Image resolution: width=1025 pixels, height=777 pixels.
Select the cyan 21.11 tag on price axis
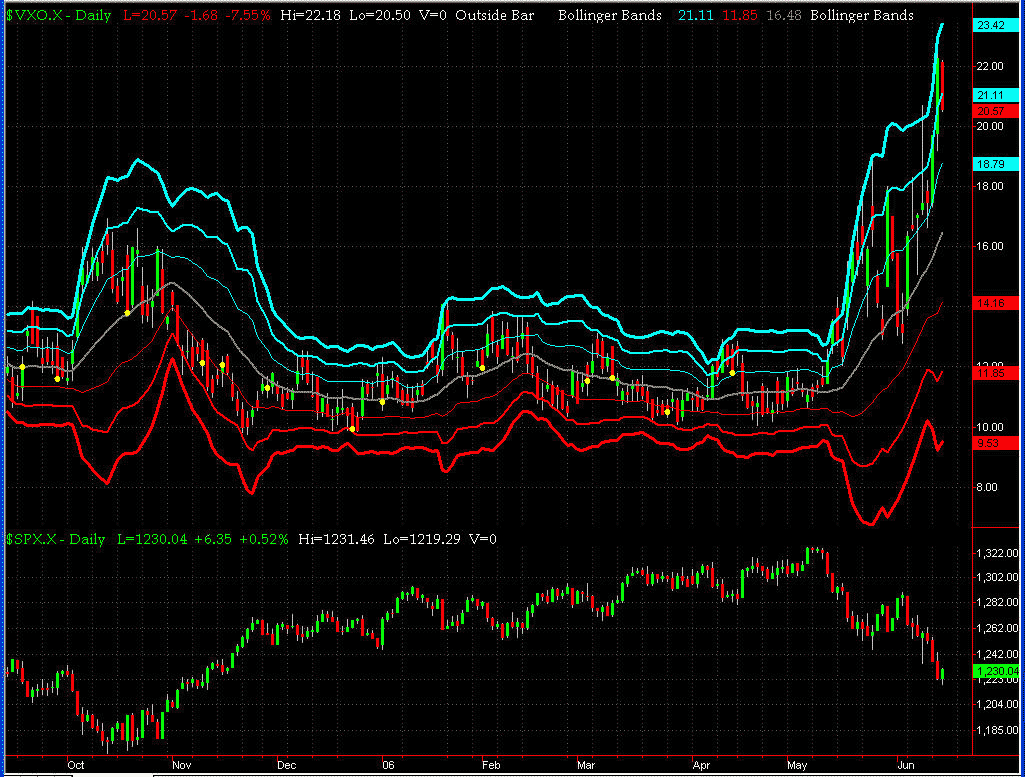click(996, 95)
